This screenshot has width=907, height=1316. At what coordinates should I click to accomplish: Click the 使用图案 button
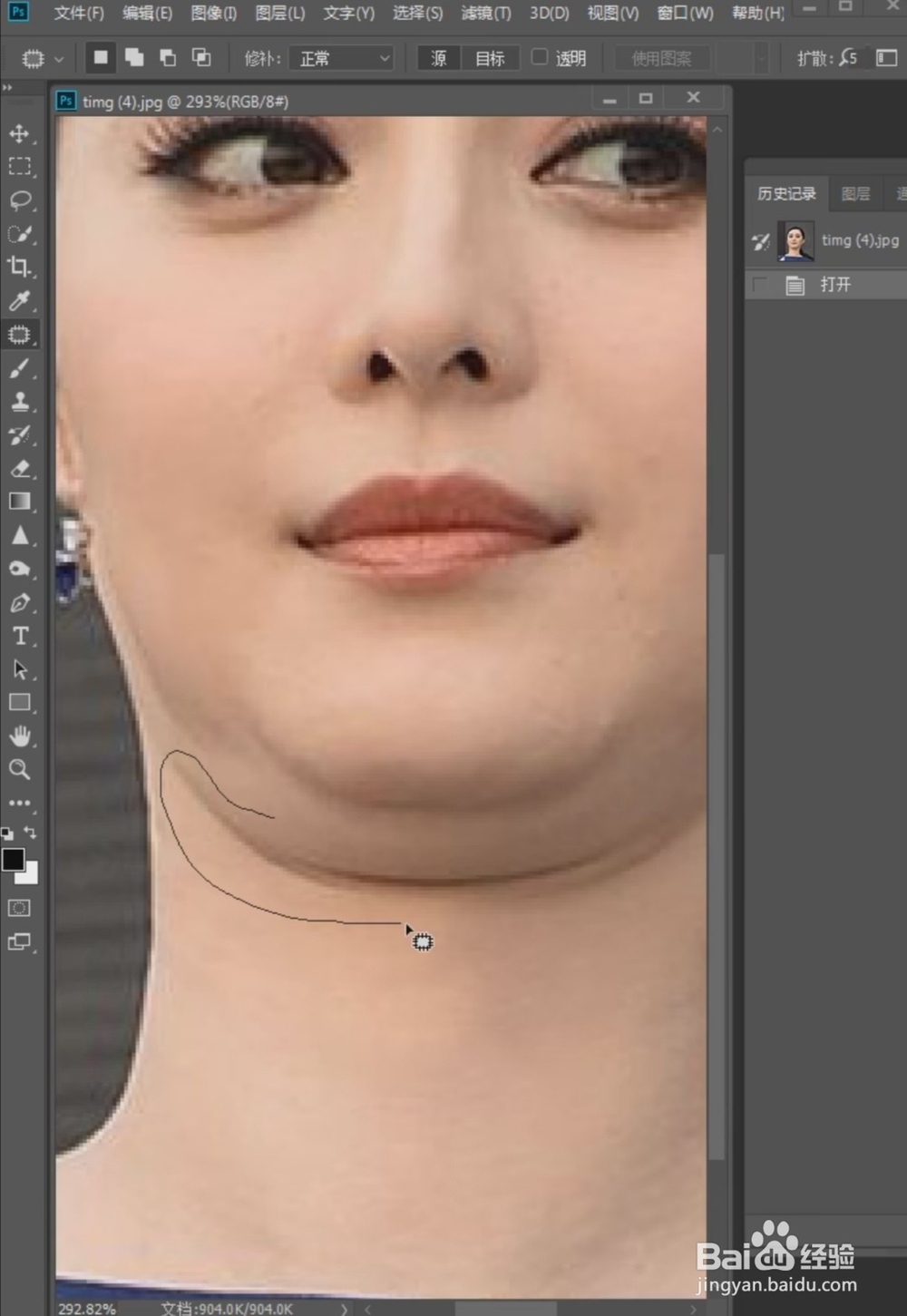[x=661, y=58]
